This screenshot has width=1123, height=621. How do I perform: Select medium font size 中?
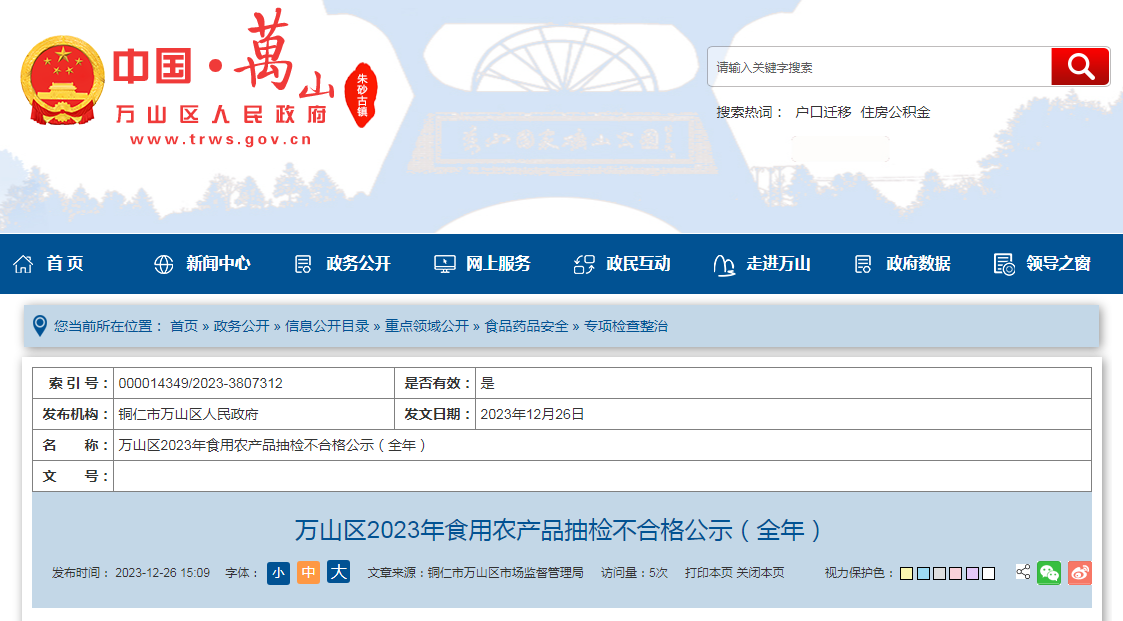308,573
